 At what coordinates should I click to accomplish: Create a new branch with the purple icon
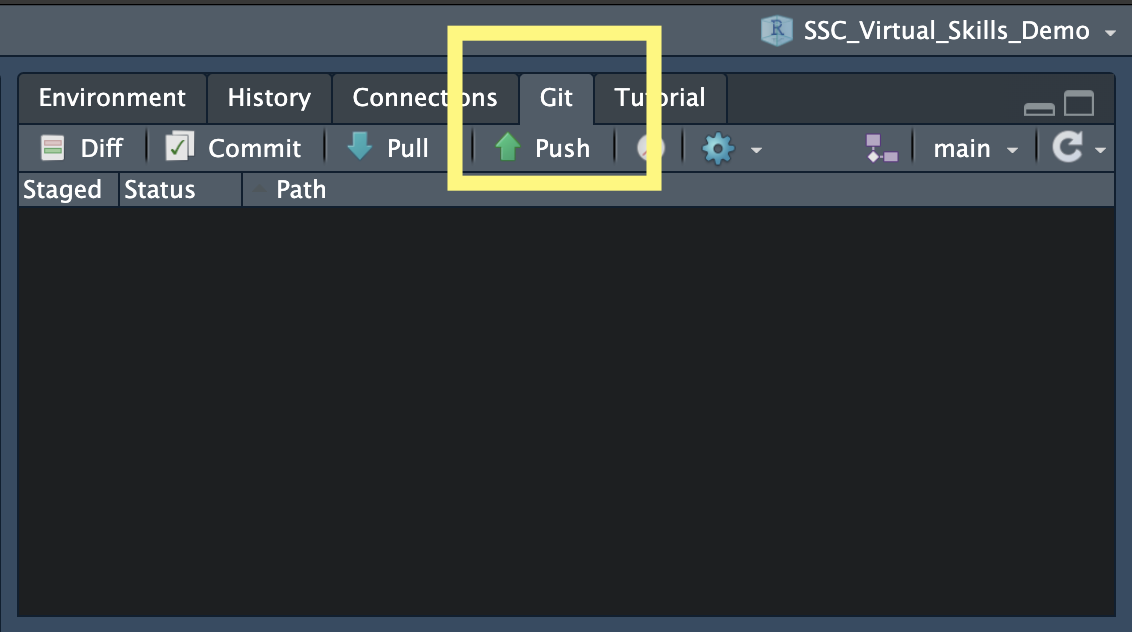click(x=881, y=148)
